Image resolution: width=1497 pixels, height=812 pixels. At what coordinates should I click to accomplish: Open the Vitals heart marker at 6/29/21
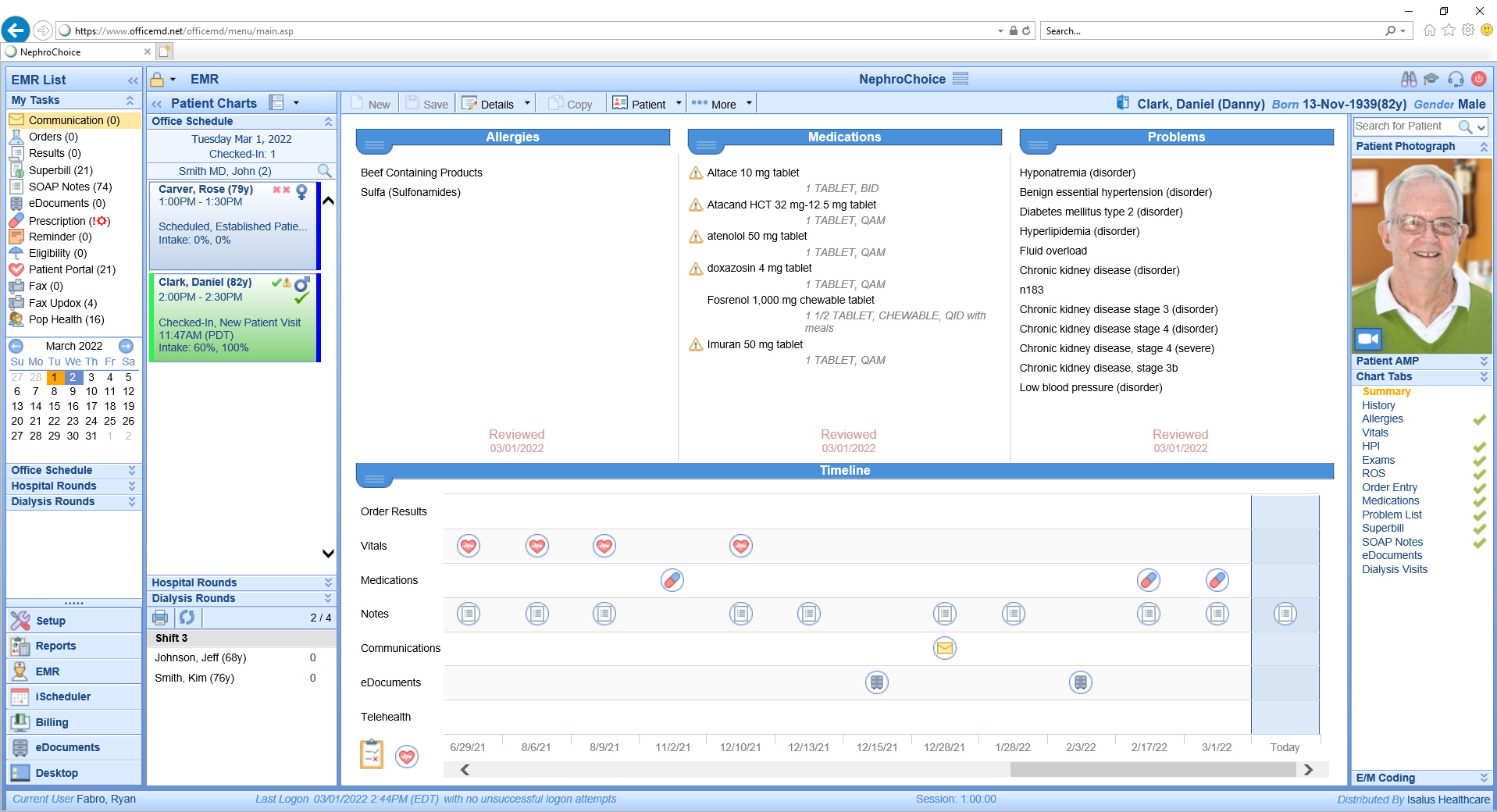coord(469,546)
